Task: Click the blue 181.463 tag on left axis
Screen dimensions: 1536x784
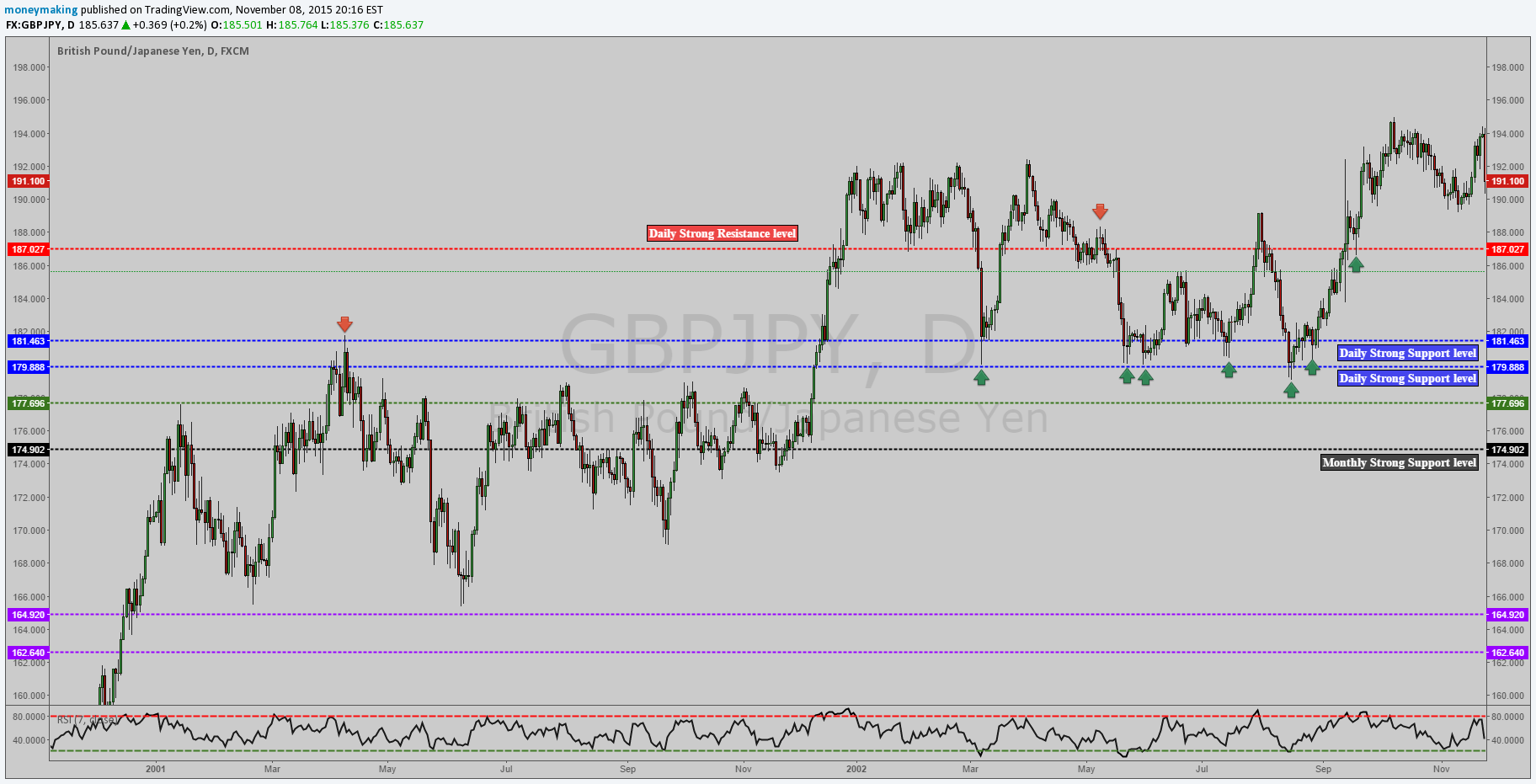Action: pos(28,341)
